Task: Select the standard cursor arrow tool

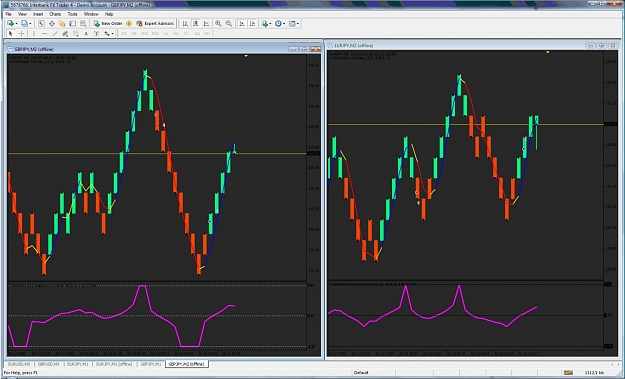Action: pos(11,33)
